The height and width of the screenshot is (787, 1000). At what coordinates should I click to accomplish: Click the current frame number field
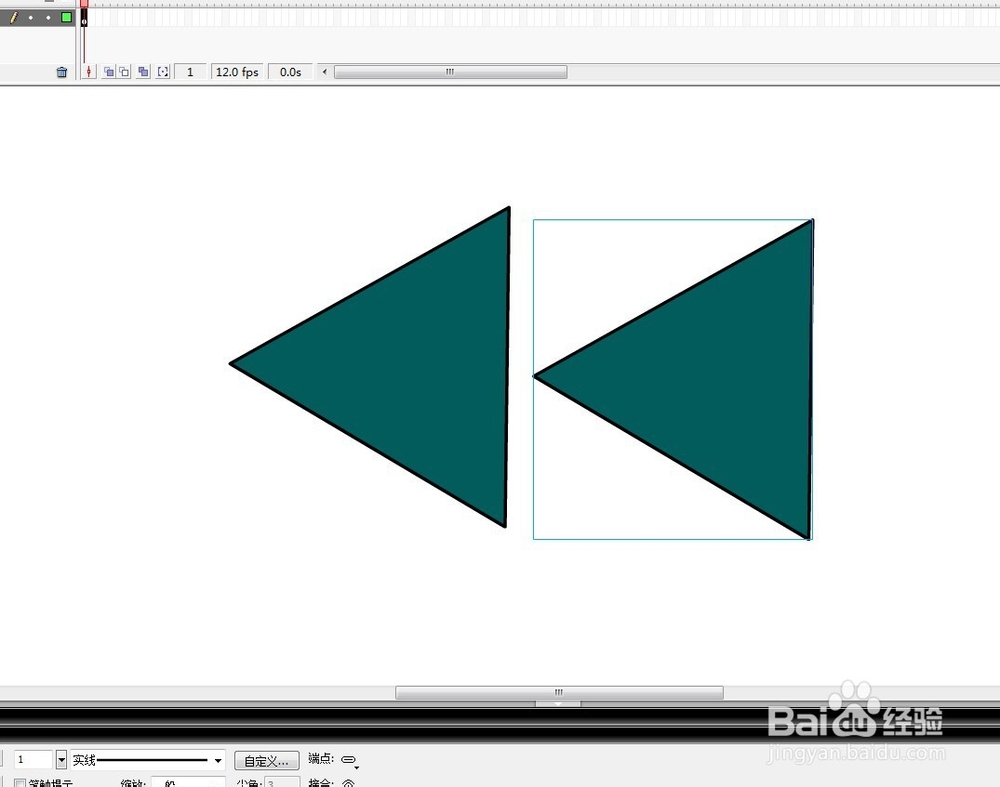point(190,72)
